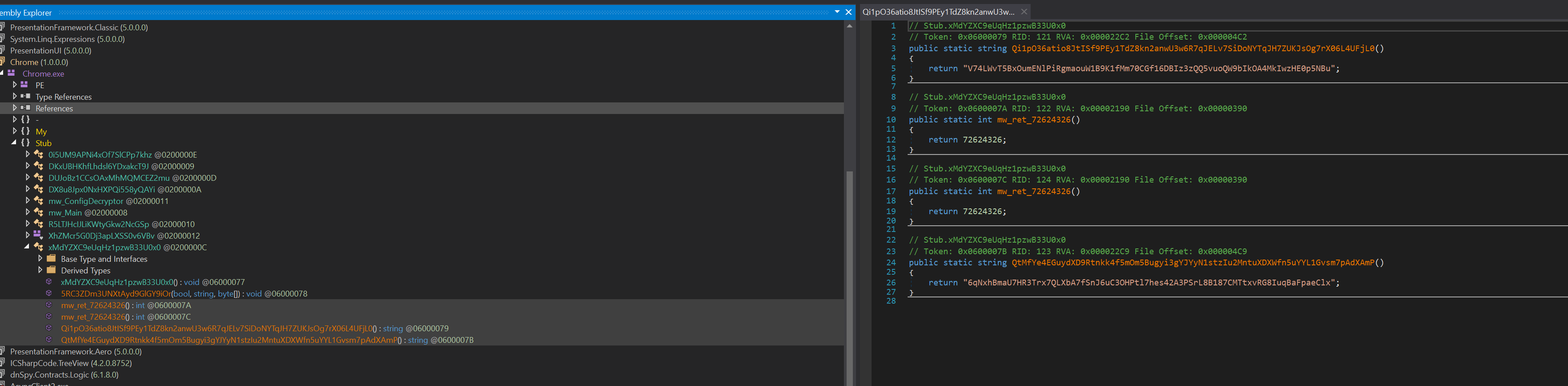Click the class icon beside mw_Main

click(38, 213)
